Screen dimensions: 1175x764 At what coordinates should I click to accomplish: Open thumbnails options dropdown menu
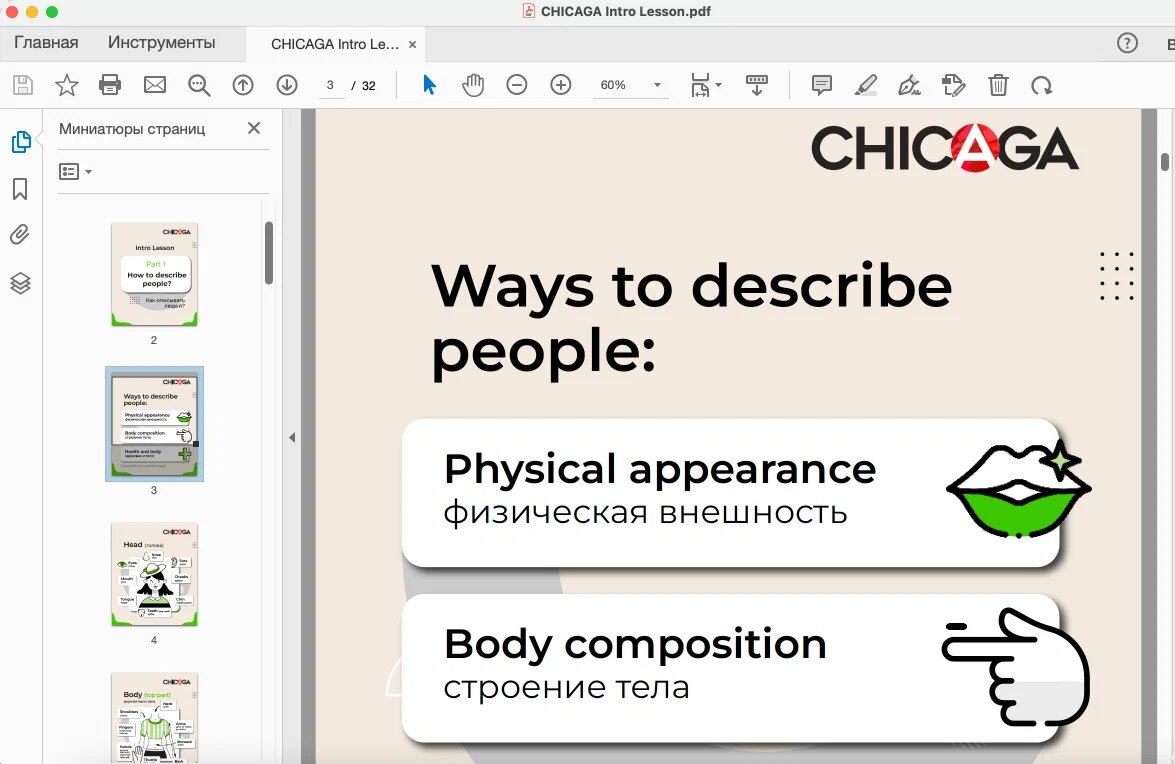(75, 172)
